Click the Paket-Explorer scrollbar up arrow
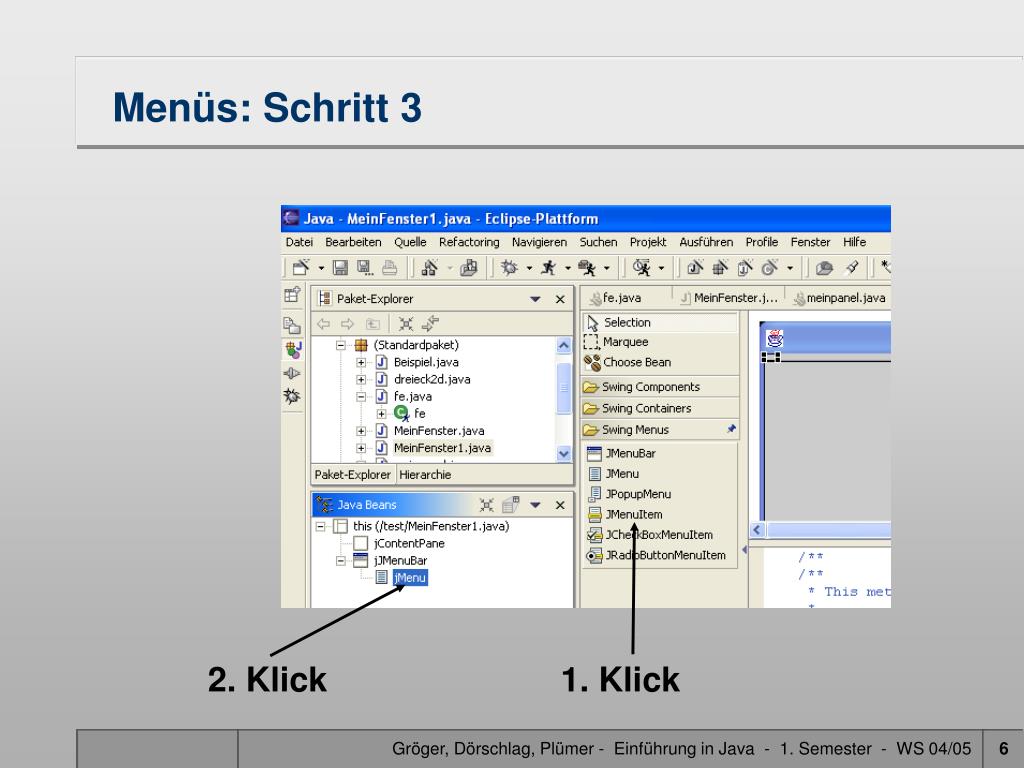 (x=564, y=345)
